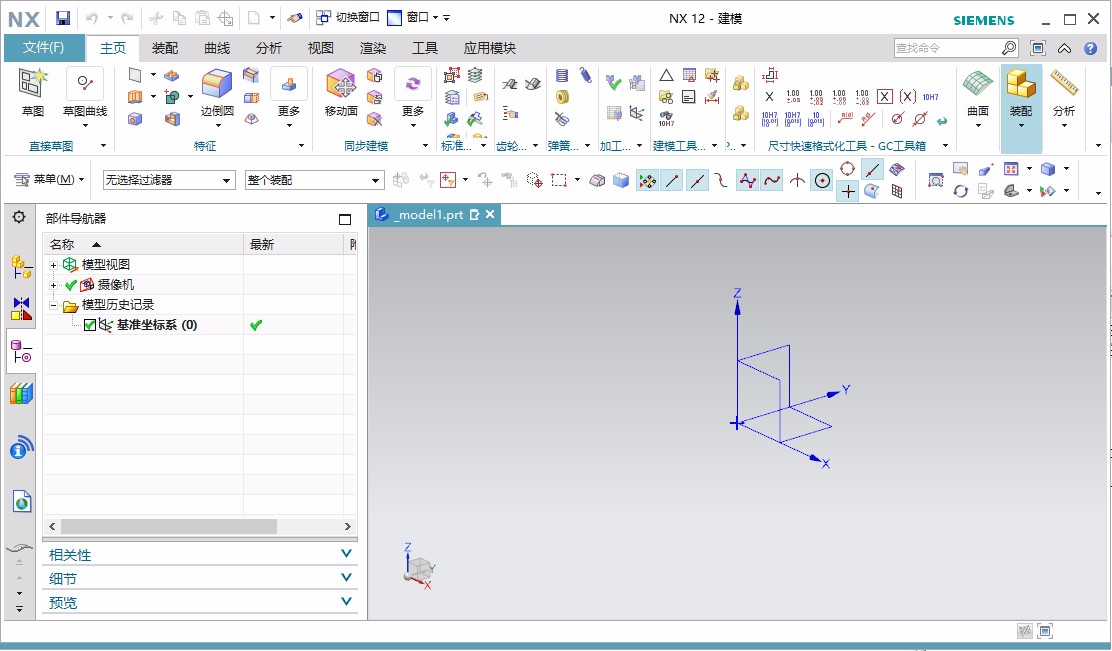Expand the 模型视图 tree node
This screenshot has height=651, width=1112.
click(51, 265)
